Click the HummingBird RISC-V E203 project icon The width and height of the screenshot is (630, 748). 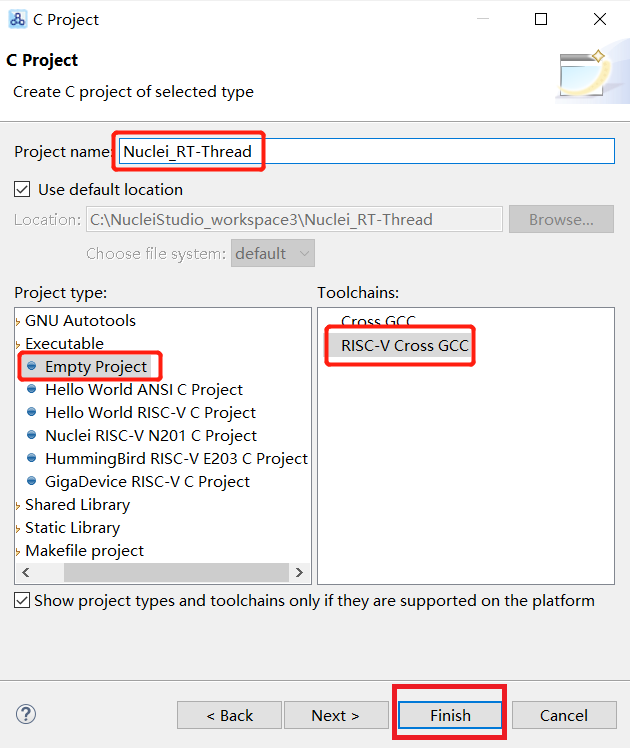(x=33, y=459)
